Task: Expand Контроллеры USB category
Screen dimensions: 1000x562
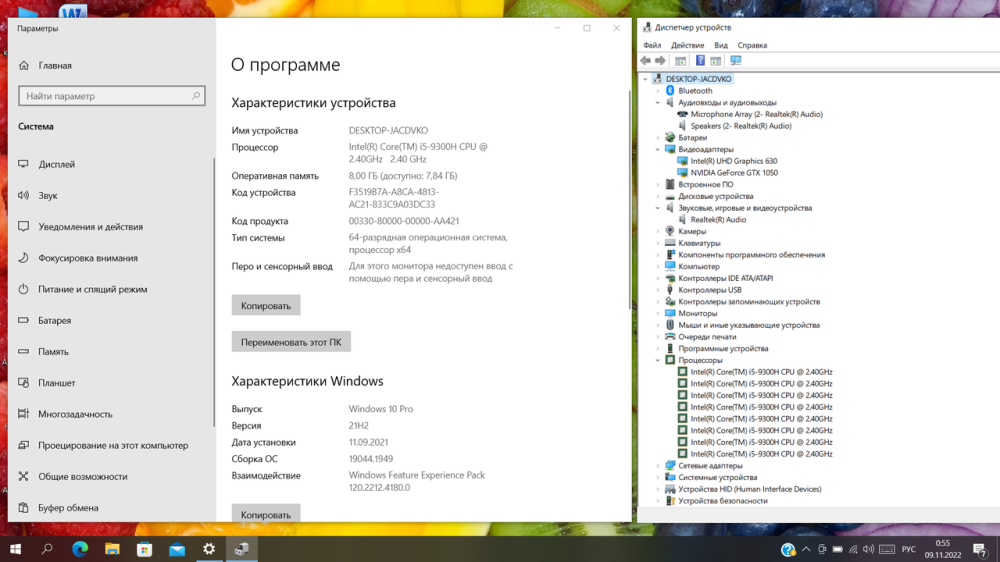Action: coord(658,290)
